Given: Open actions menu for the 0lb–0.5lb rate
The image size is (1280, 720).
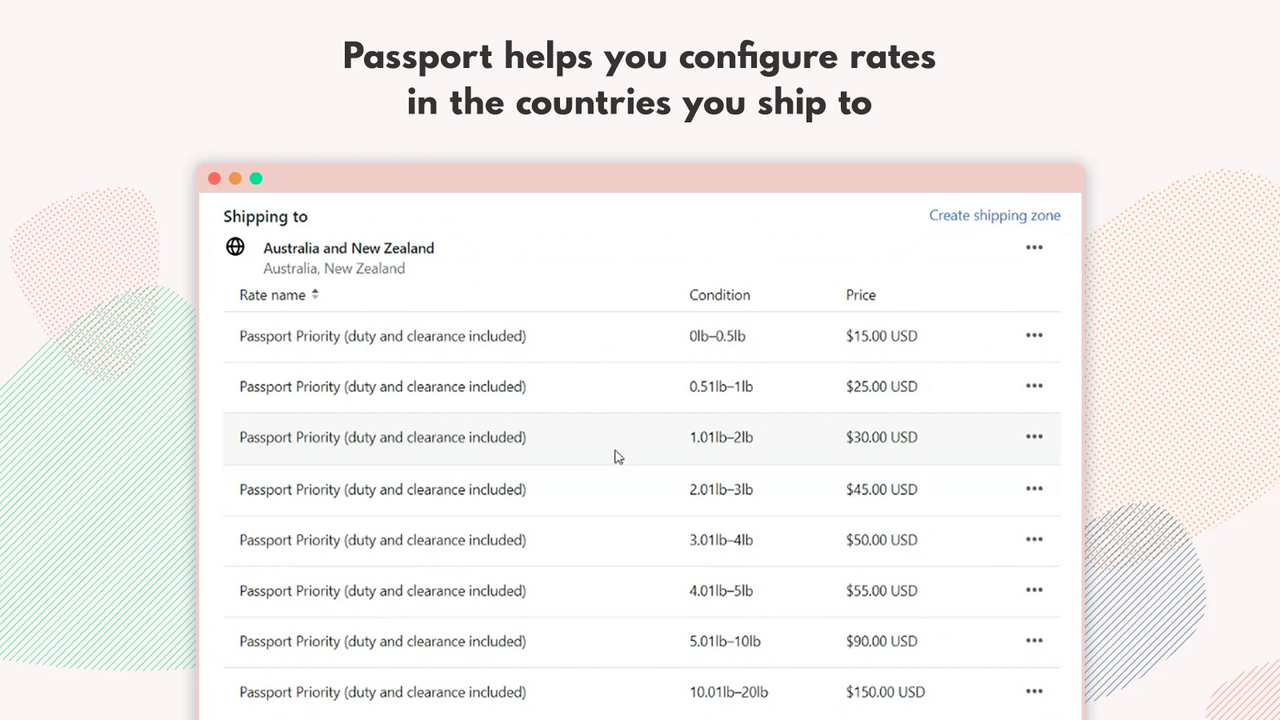Looking at the screenshot, I should 1034,335.
